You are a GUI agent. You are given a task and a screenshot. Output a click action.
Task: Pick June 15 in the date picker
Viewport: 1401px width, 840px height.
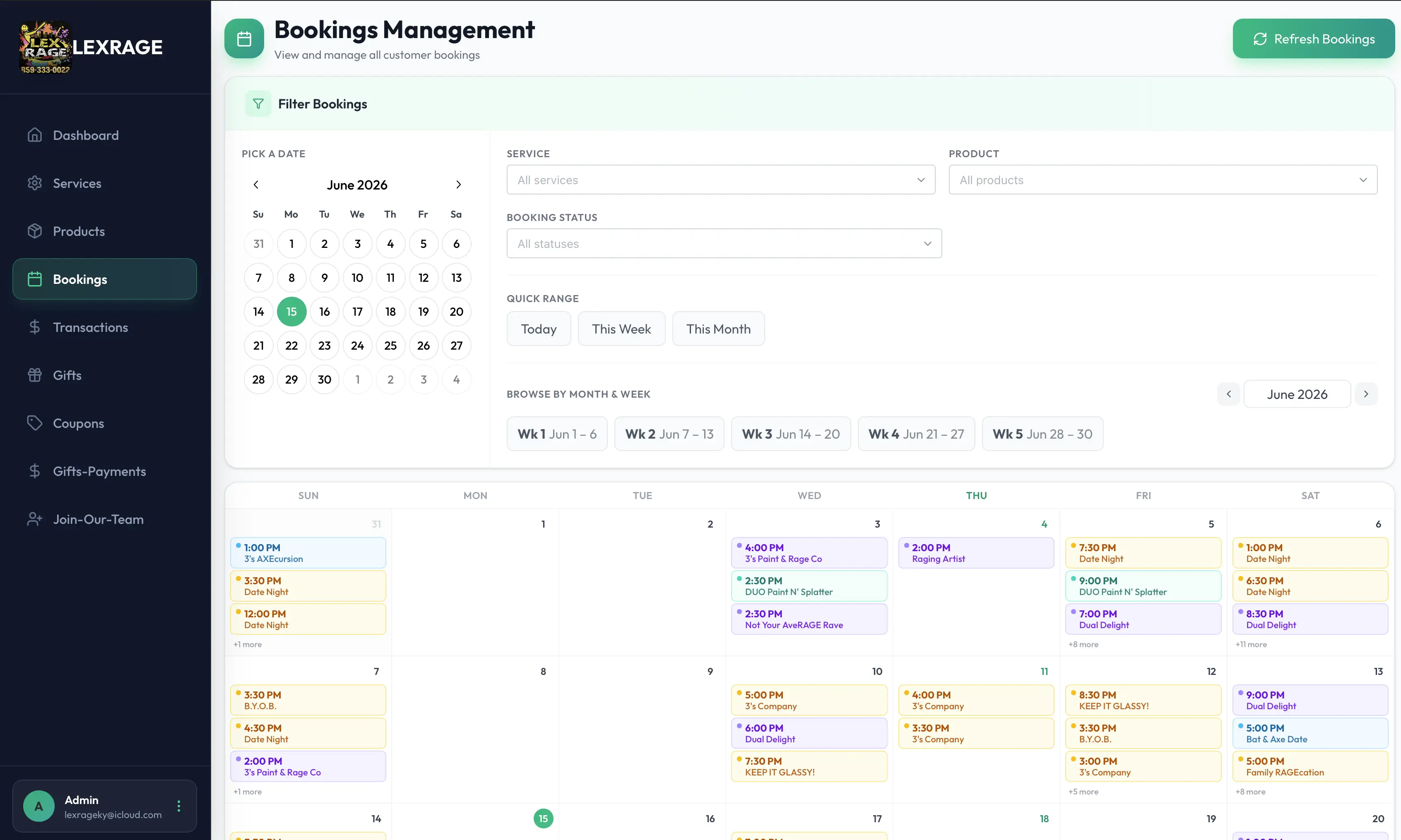[x=291, y=312]
